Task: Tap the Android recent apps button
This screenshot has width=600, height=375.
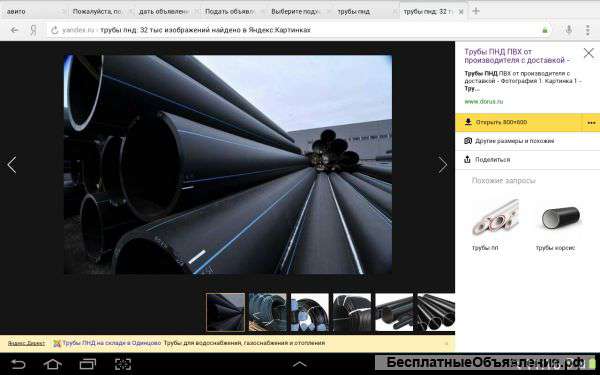Action: tap(88, 364)
